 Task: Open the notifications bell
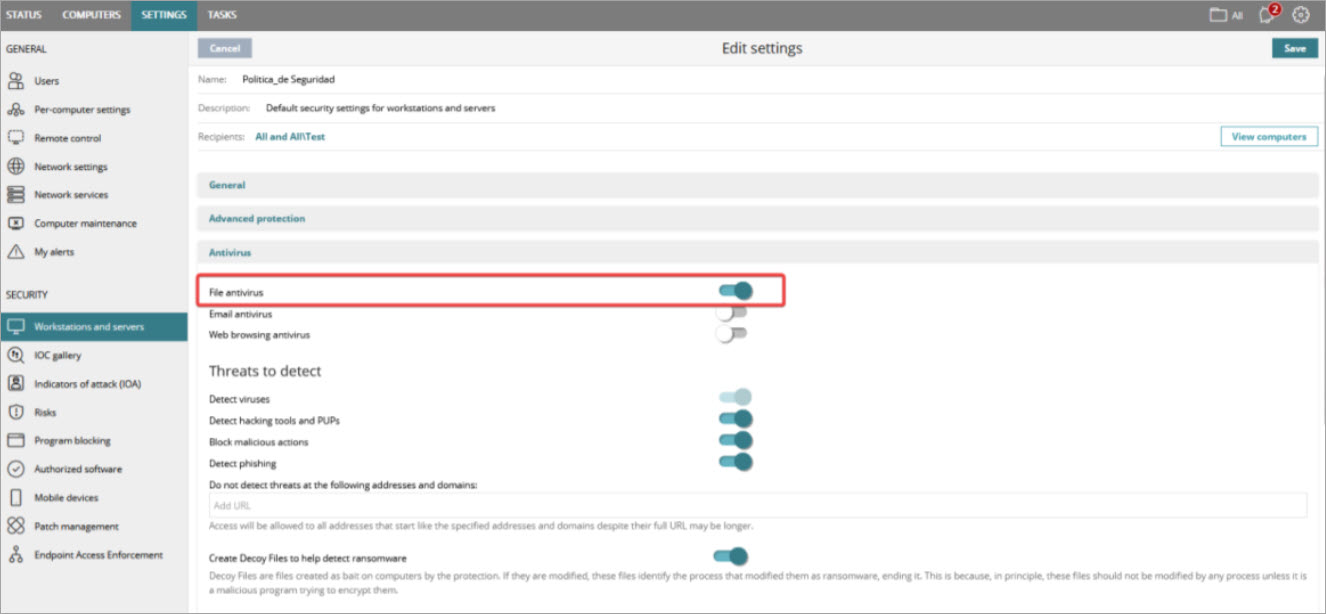(x=1264, y=15)
